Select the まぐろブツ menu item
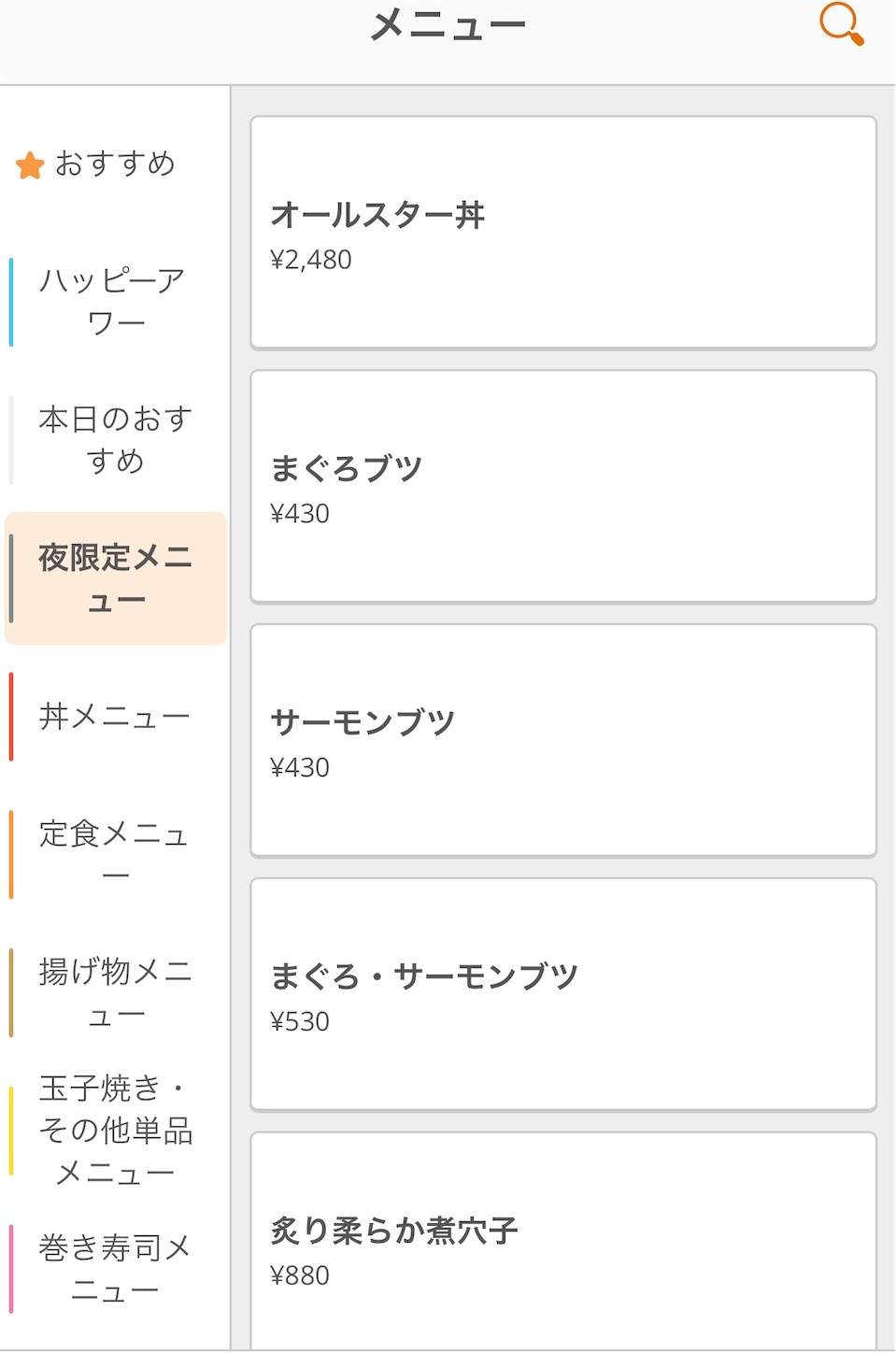This screenshot has width=896, height=1353. click(563, 487)
